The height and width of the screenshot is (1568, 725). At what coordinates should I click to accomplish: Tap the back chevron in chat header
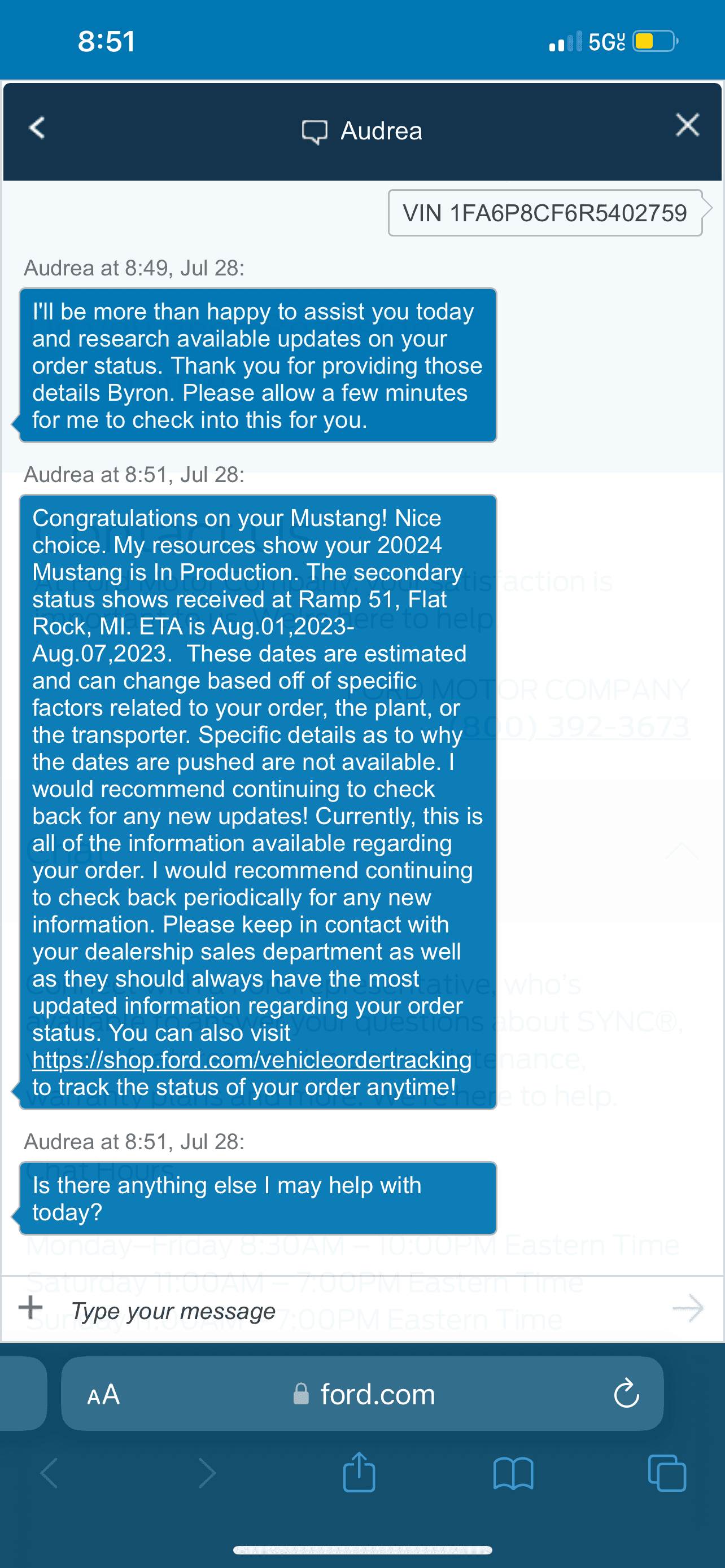(x=37, y=128)
